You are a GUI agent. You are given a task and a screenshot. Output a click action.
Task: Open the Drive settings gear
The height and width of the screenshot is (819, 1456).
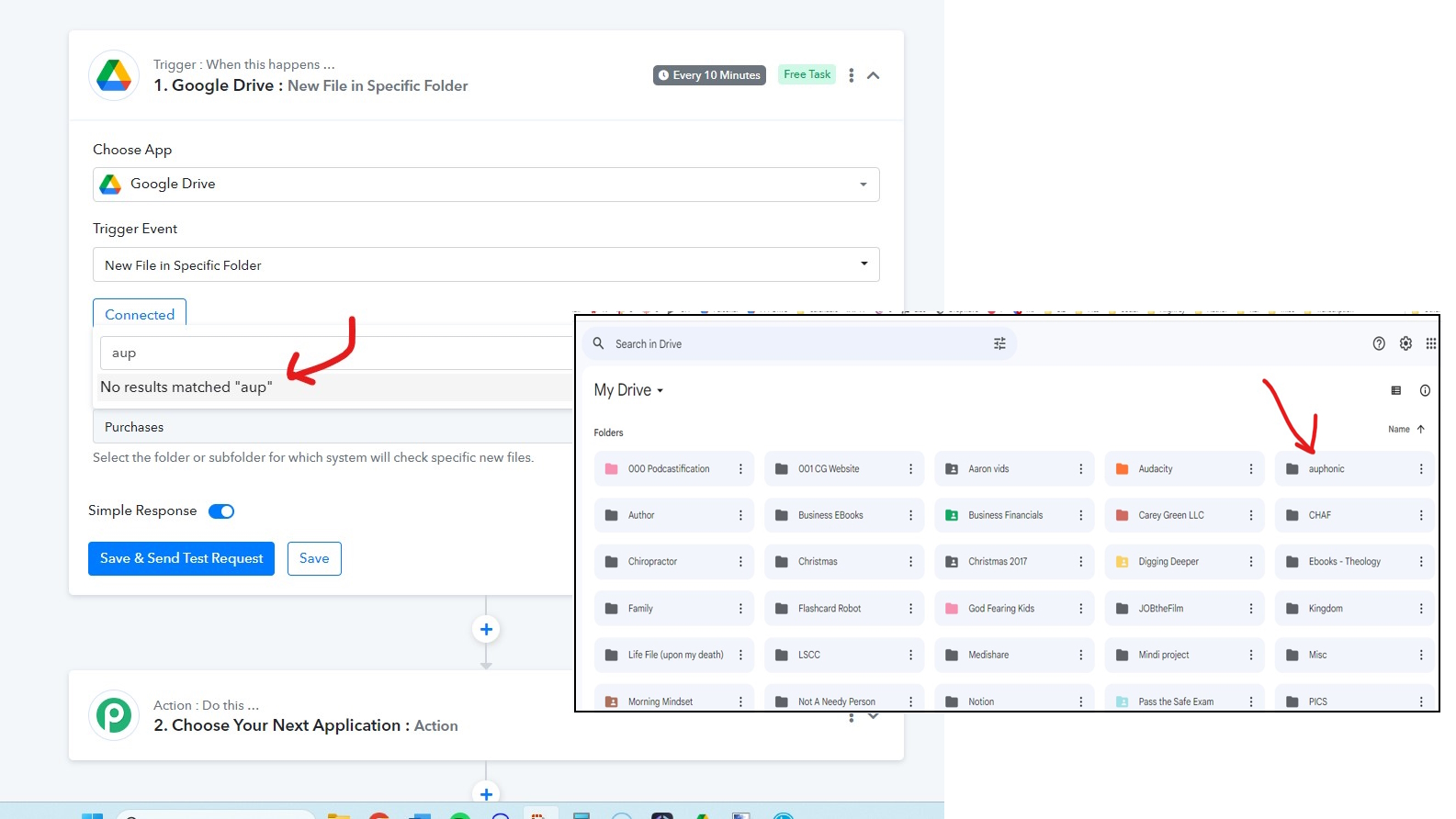1405,343
